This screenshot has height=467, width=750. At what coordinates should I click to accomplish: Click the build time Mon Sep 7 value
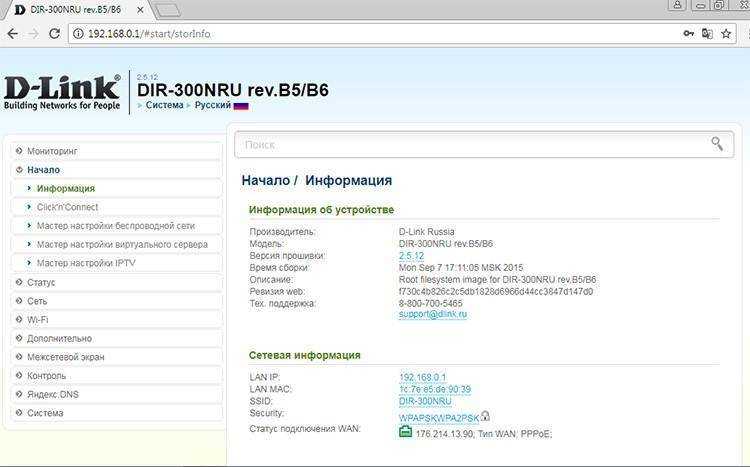461,267
